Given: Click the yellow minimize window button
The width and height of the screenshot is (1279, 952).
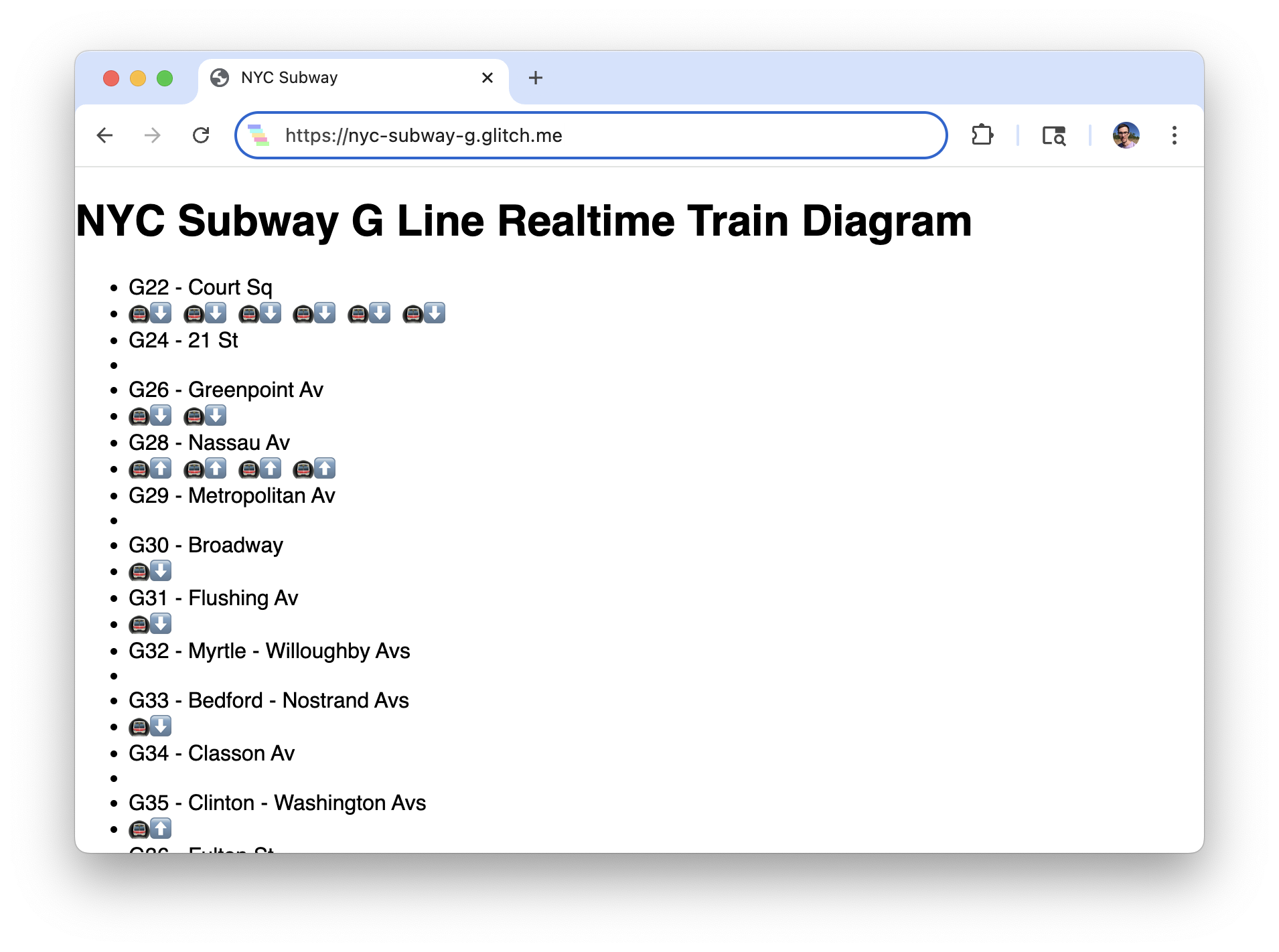Looking at the screenshot, I should [x=138, y=78].
